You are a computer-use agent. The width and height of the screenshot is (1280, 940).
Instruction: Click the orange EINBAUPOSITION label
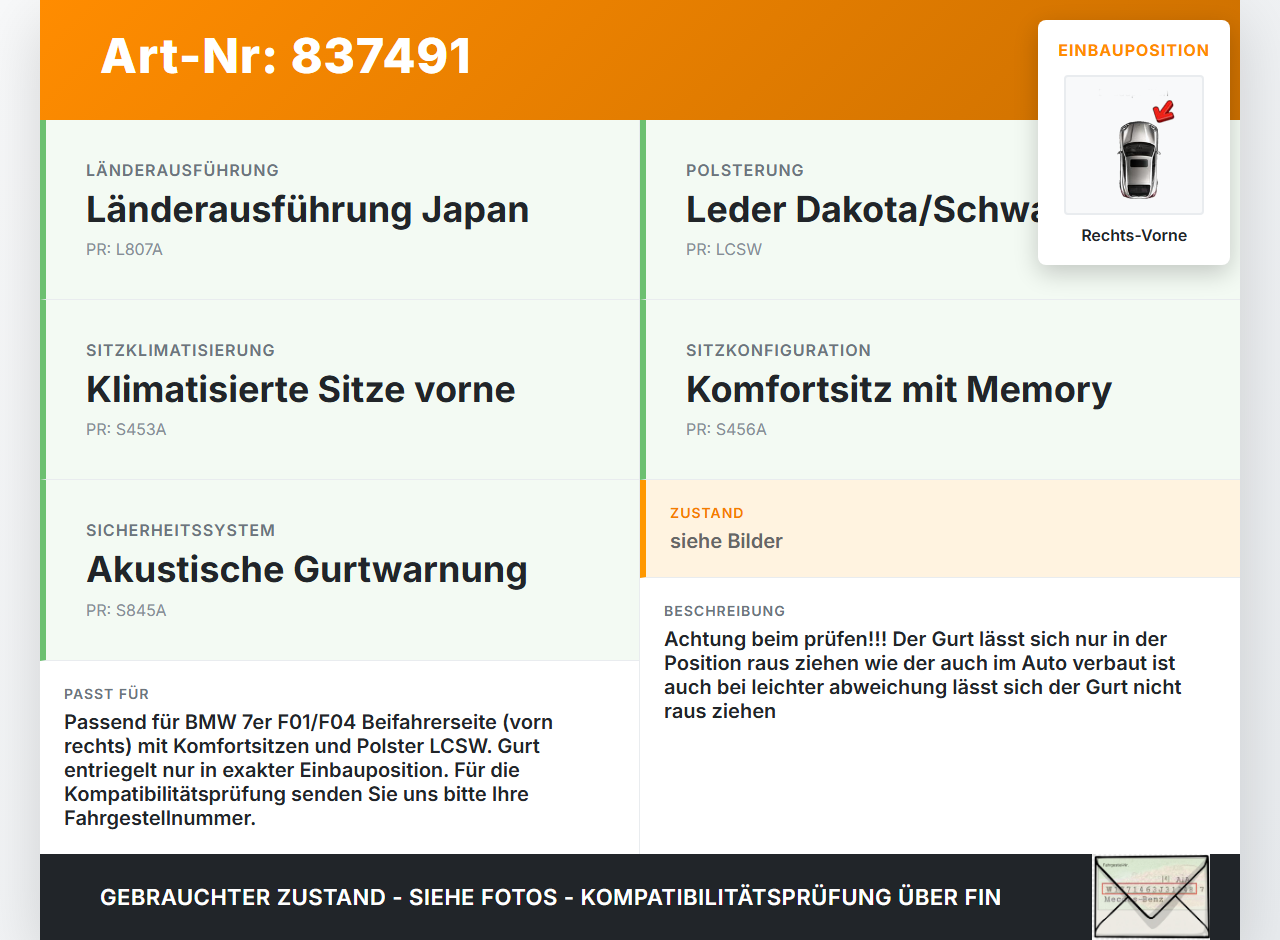tap(1134, 50)
